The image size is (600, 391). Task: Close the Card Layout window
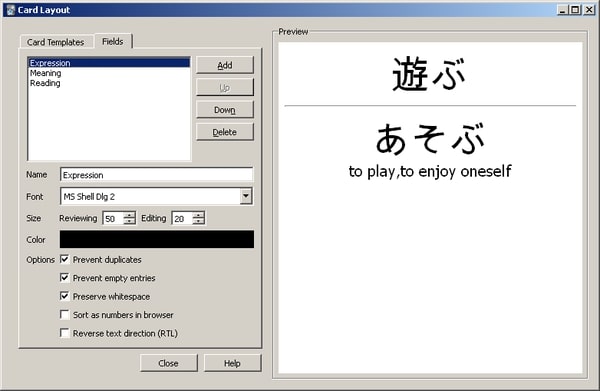coord(589,10)
